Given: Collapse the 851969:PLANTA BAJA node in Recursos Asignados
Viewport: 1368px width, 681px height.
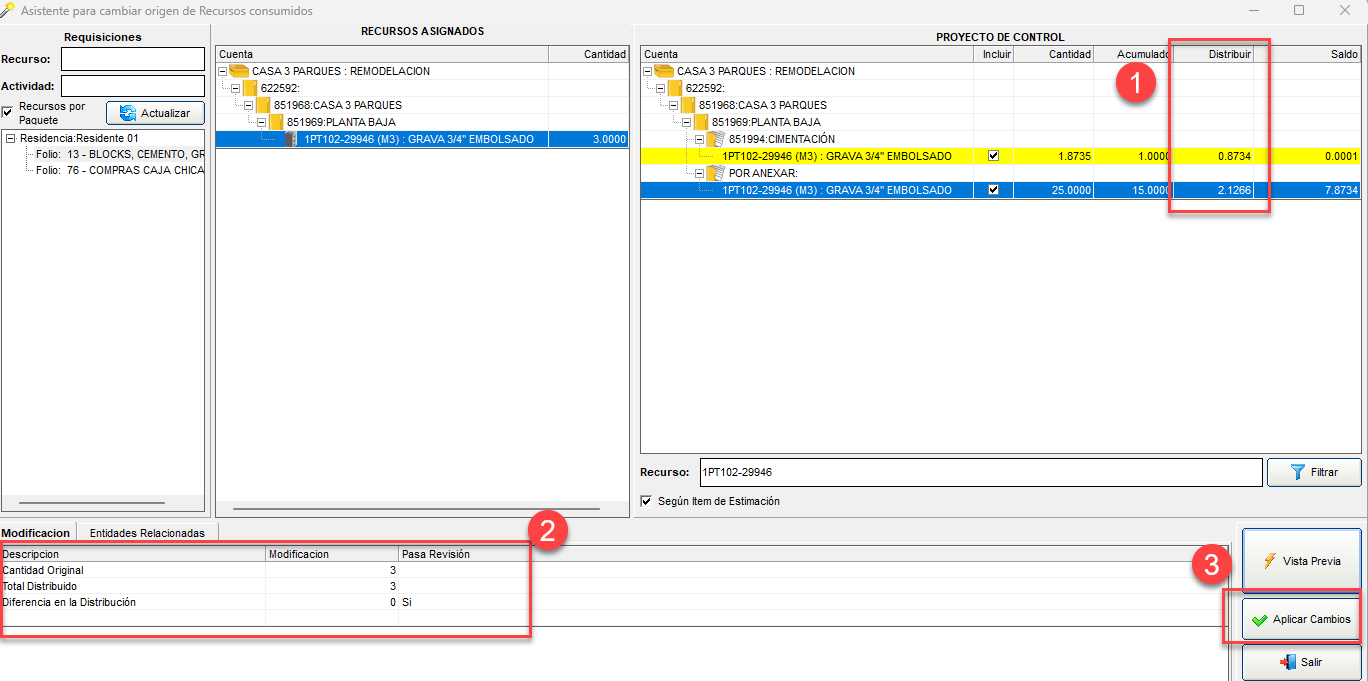Looking at the screenshot, I should tap(261, 122).
